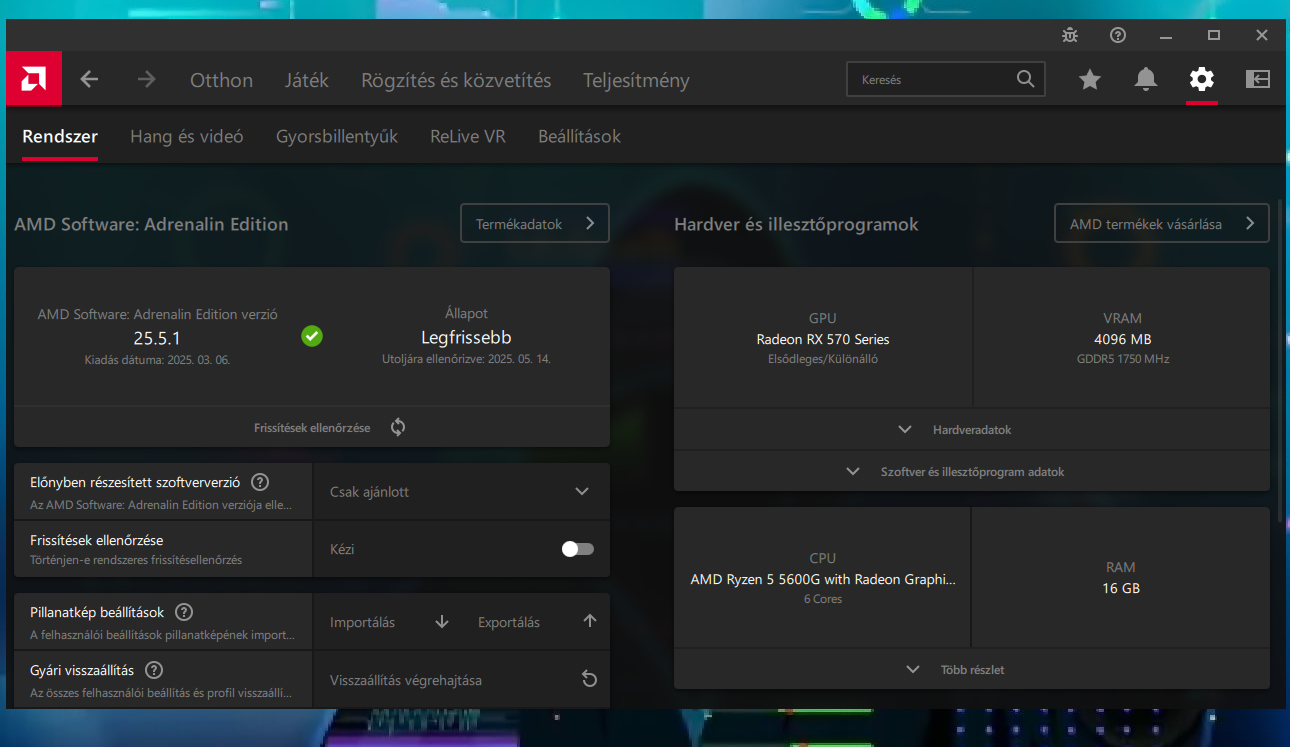Click the GDDR5 1750 MHz text

coord(1122,359)
